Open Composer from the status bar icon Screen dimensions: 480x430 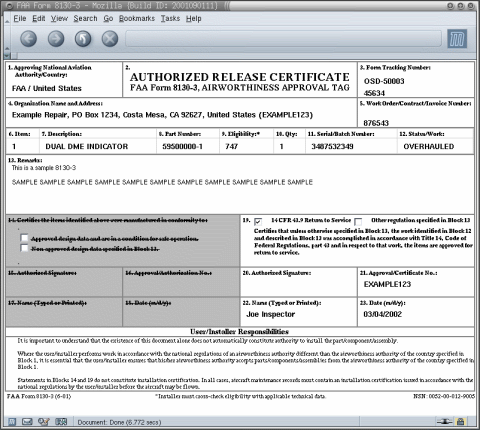pyautogui.click(x=43, y=422)
